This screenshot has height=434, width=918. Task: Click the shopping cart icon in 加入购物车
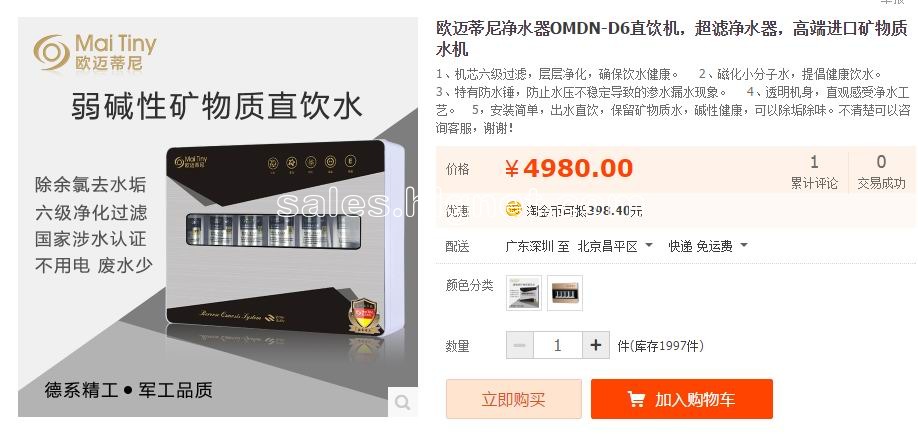636,399
